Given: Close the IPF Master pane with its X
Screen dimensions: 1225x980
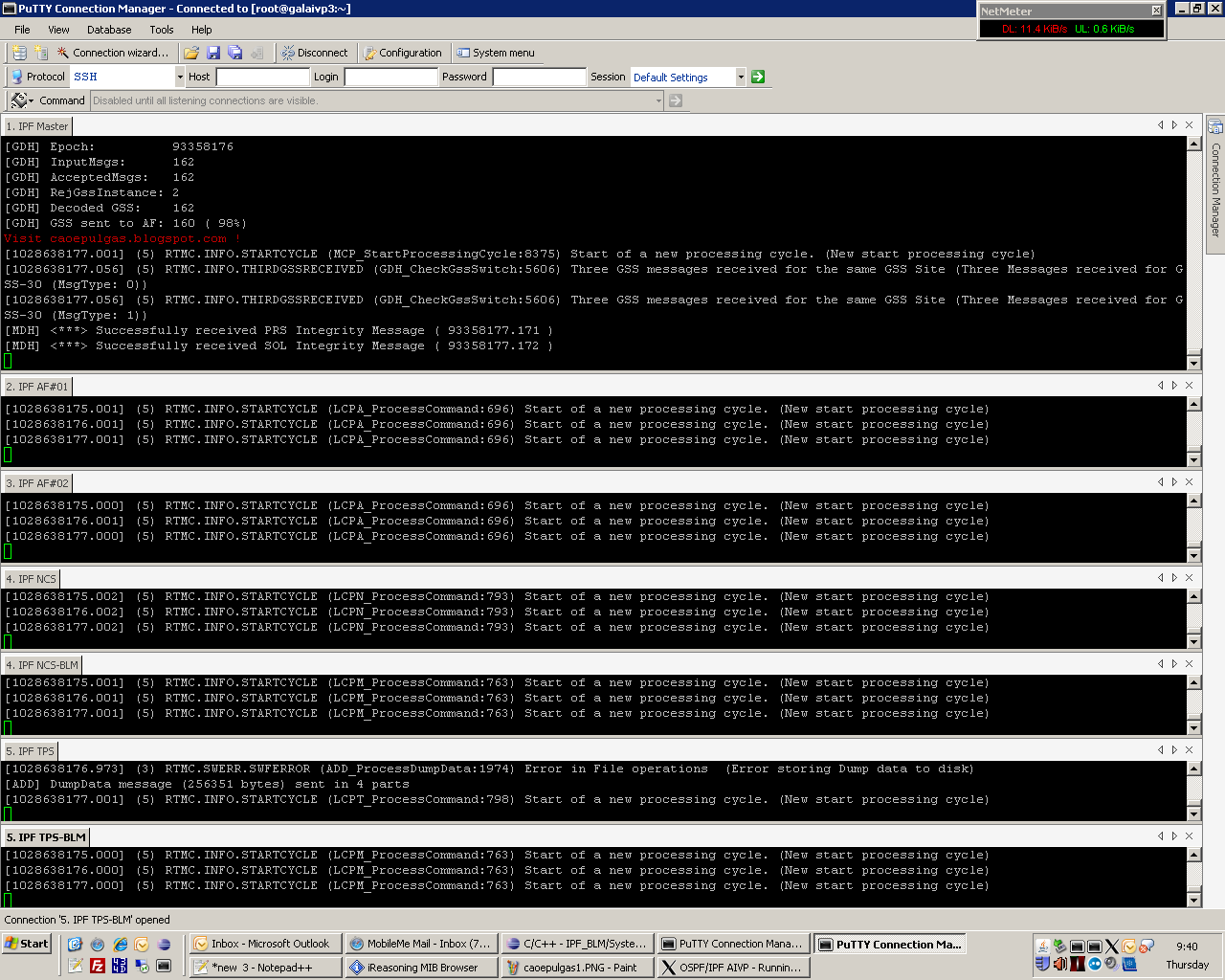Looking at the screenshot, I should [x=1189, y=125].
